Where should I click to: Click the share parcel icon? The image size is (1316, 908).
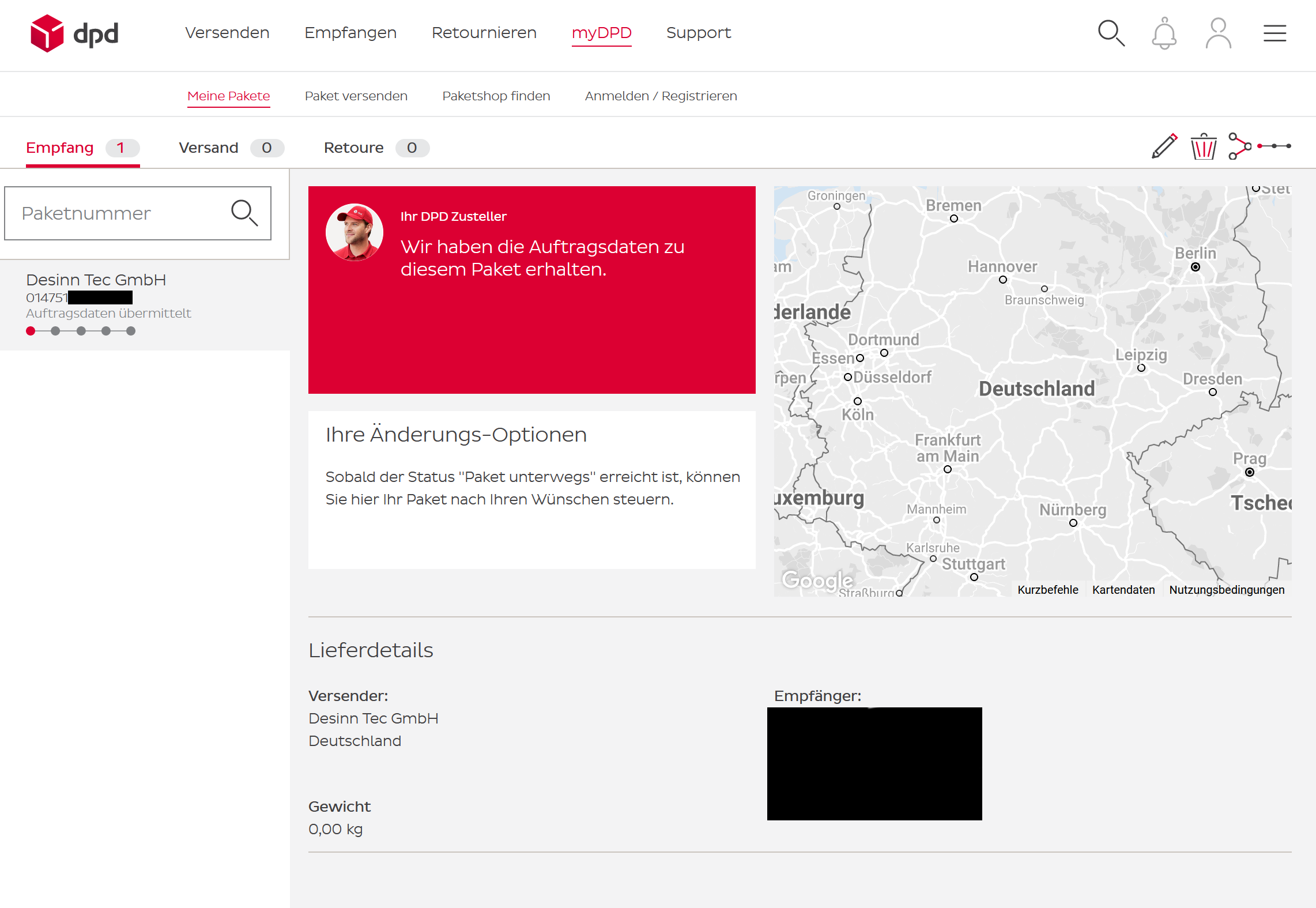[x=1239, y=146]
